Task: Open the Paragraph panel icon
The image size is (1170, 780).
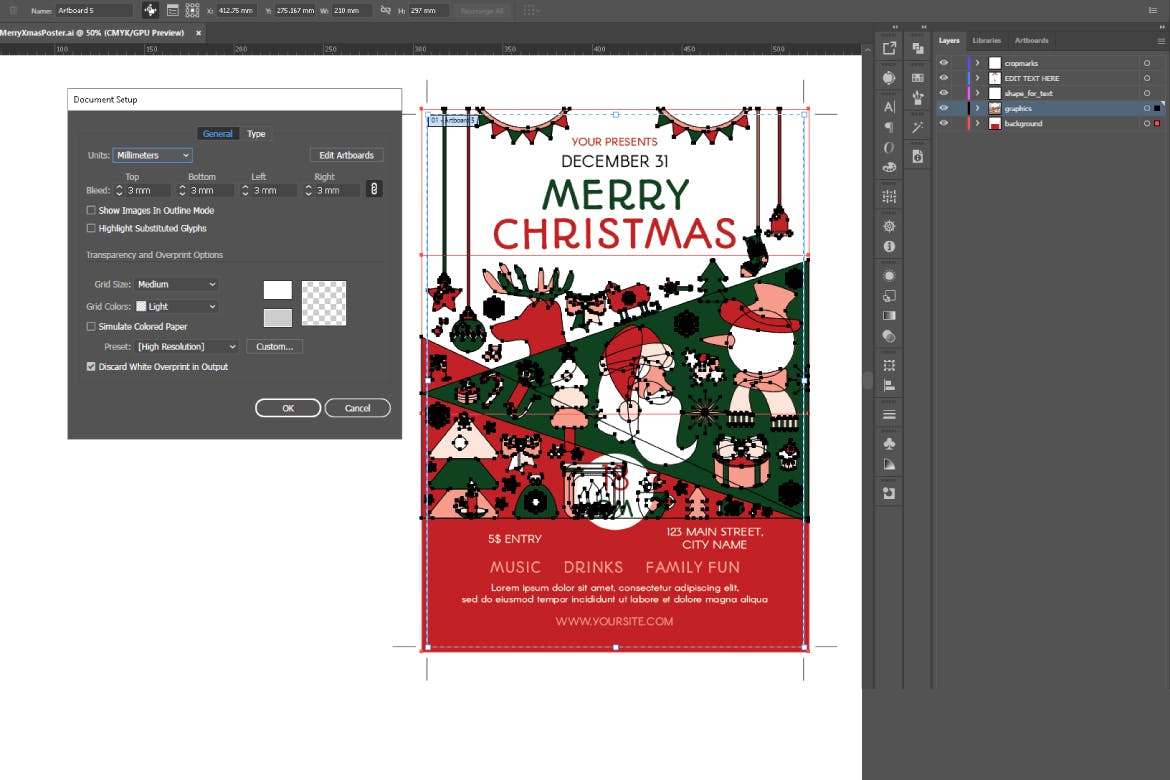Action: (x=889, y=127)
